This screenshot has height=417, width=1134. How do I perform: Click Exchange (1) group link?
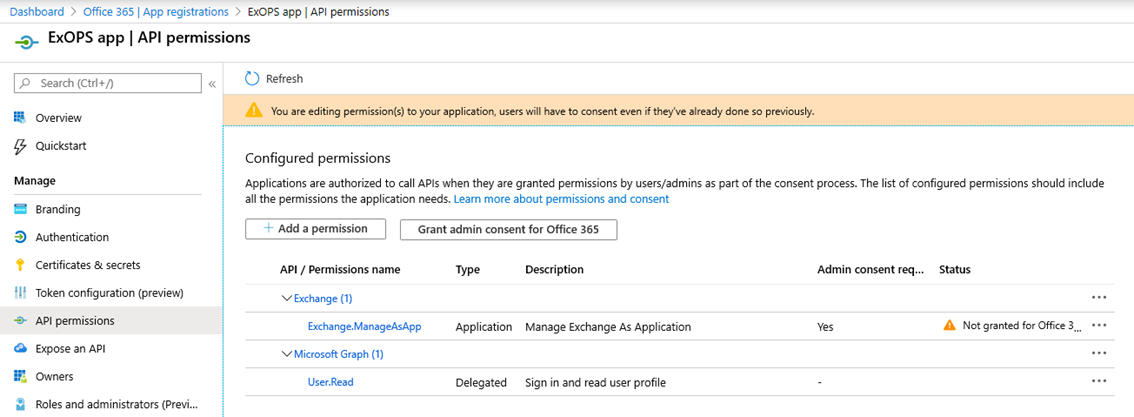pos(323,298)
